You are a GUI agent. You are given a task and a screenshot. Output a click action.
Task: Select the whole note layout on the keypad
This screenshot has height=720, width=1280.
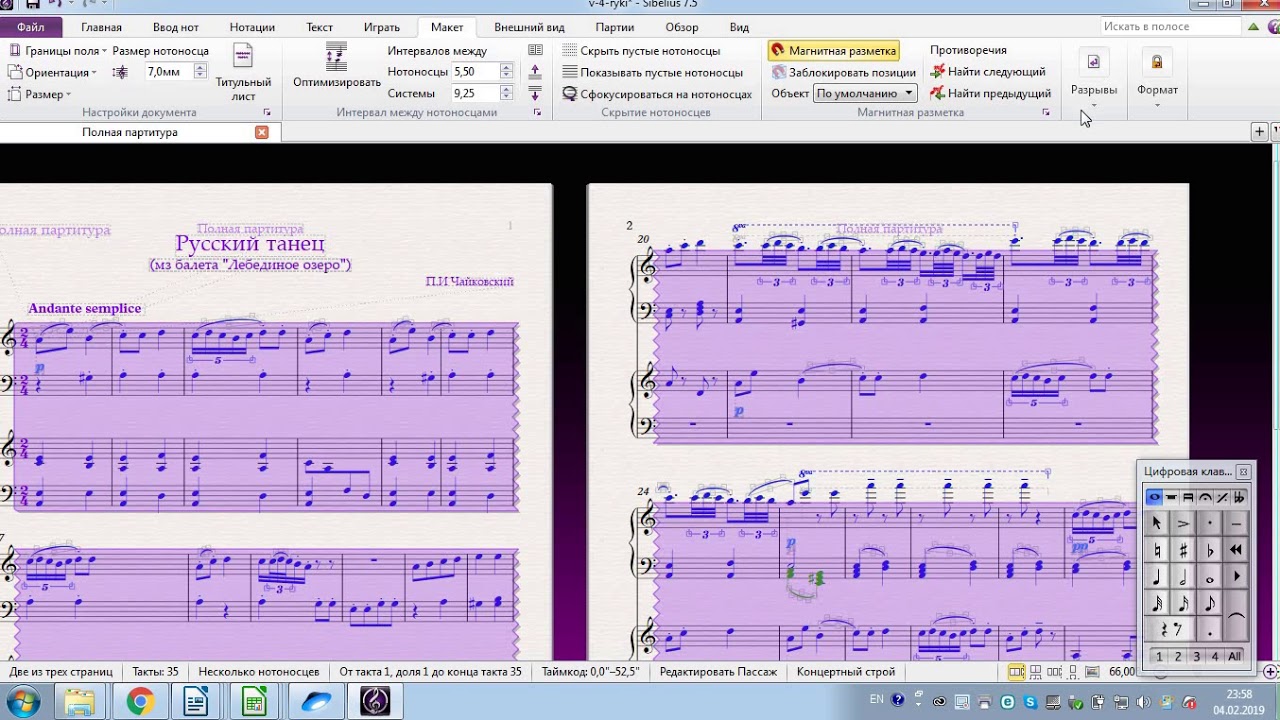(1154, 497)
